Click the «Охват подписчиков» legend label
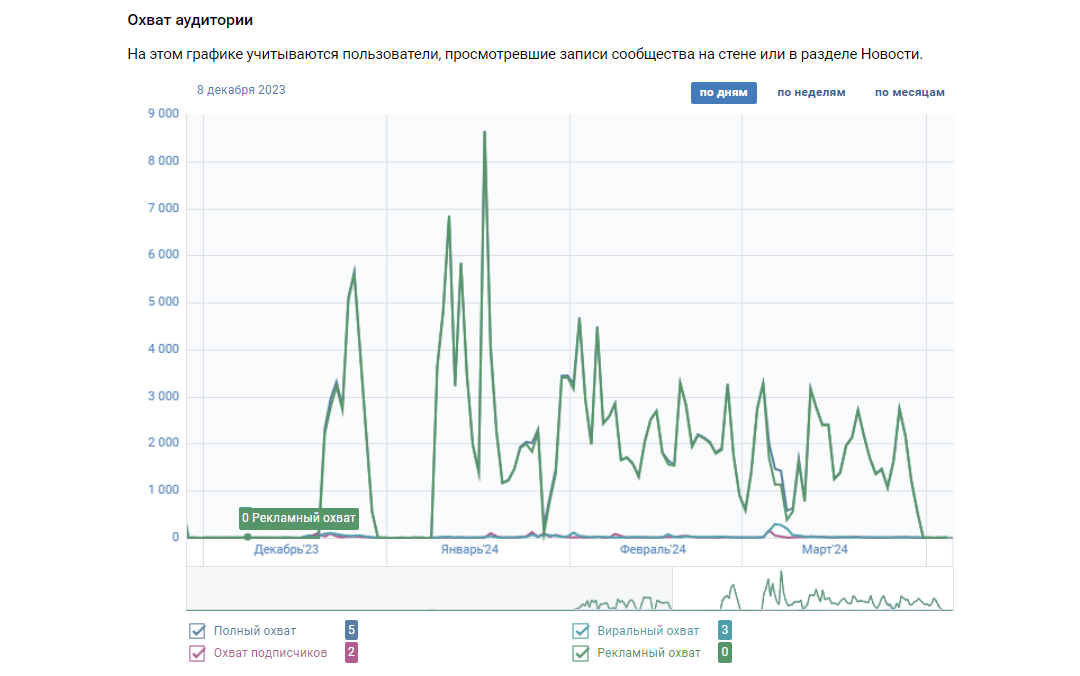Viewport: 1080px width, 676px height. point(270,653)
